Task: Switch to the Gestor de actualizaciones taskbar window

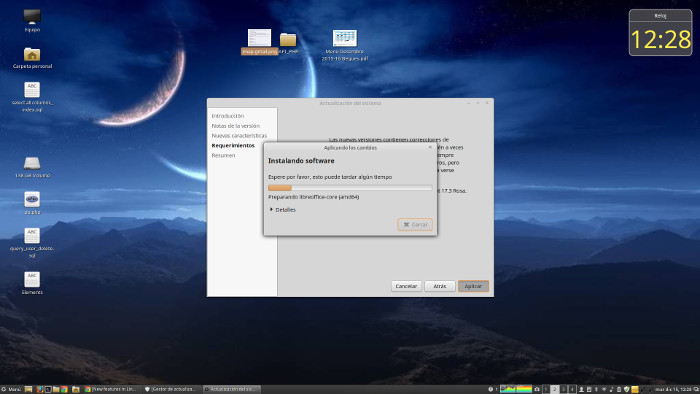Action: point(171,389)
